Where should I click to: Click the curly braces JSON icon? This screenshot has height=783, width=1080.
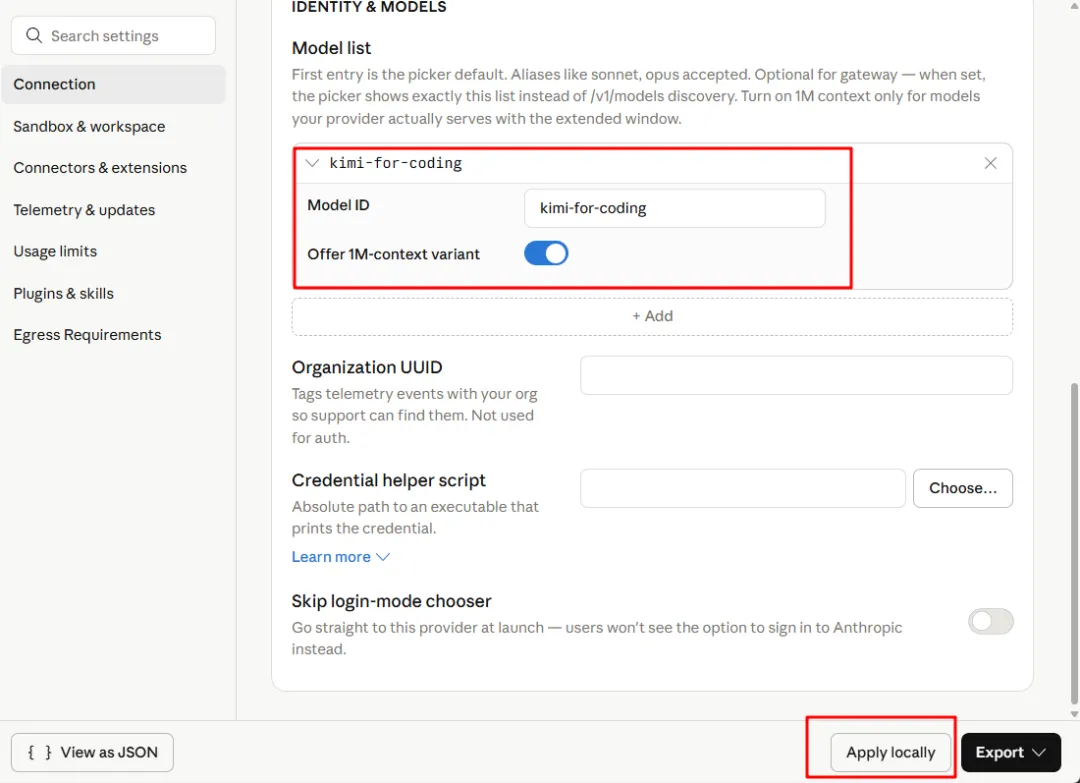[39, 752]
